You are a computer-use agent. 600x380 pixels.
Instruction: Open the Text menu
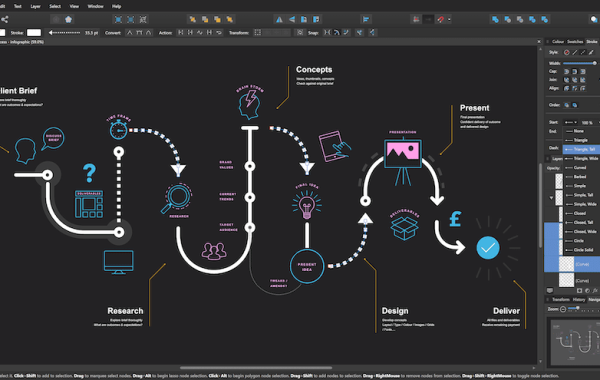18,6
